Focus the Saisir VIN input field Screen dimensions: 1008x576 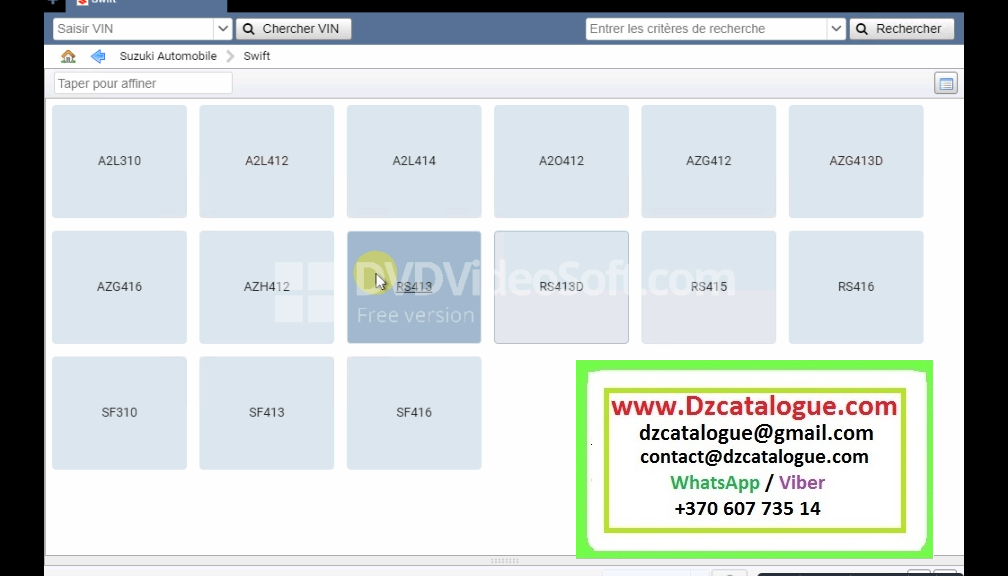pyautogui.click(x=134, y=28)
